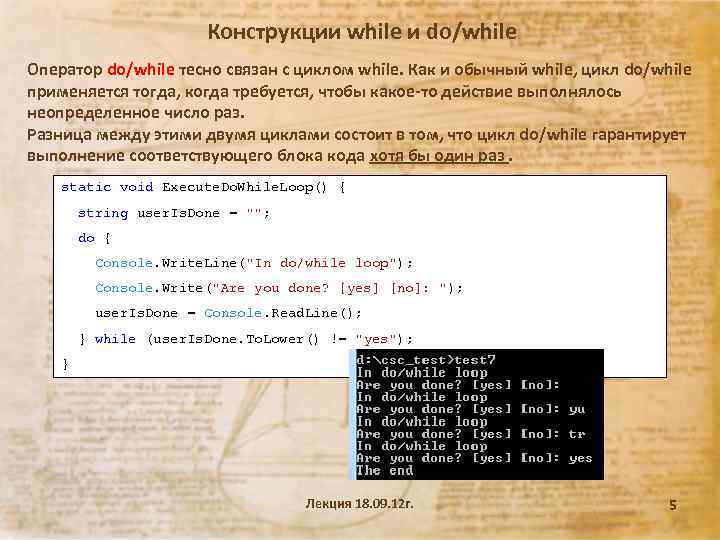The height and width of the screenshot is (540, 720).
Task: Click the slide number 5
Action: tap(673, 505)
